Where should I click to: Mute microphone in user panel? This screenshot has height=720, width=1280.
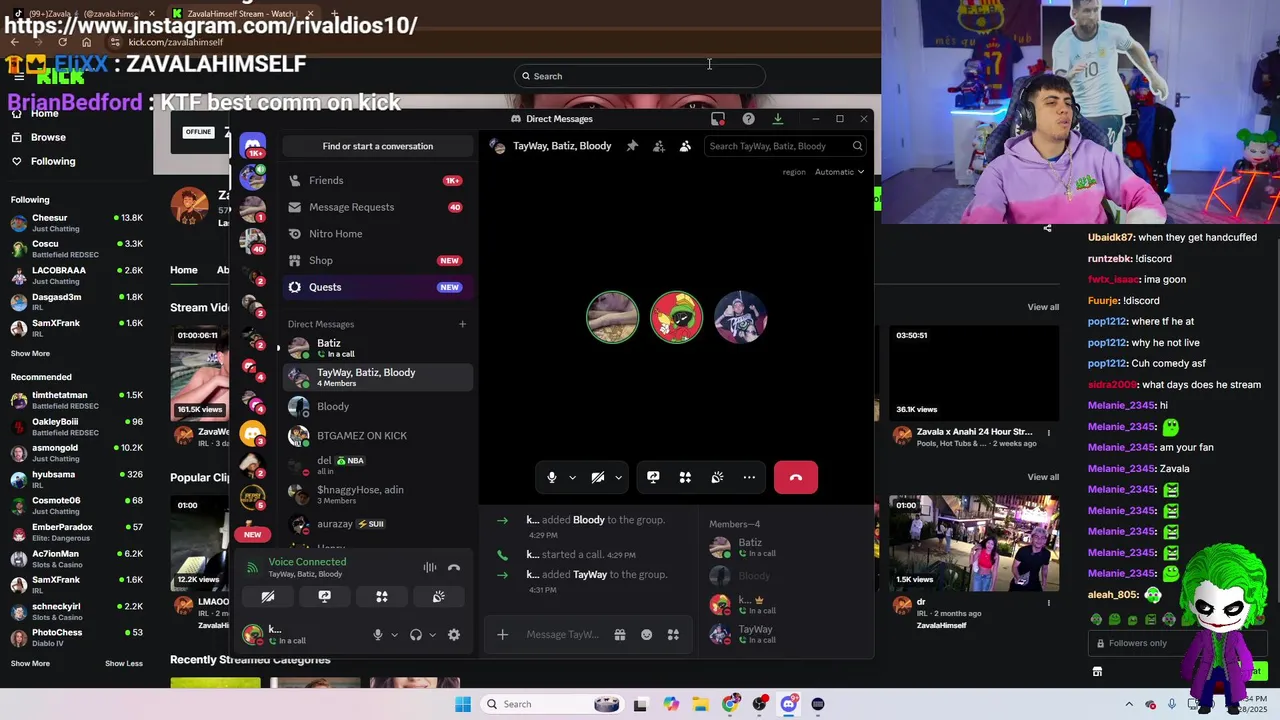coord(378,635)
